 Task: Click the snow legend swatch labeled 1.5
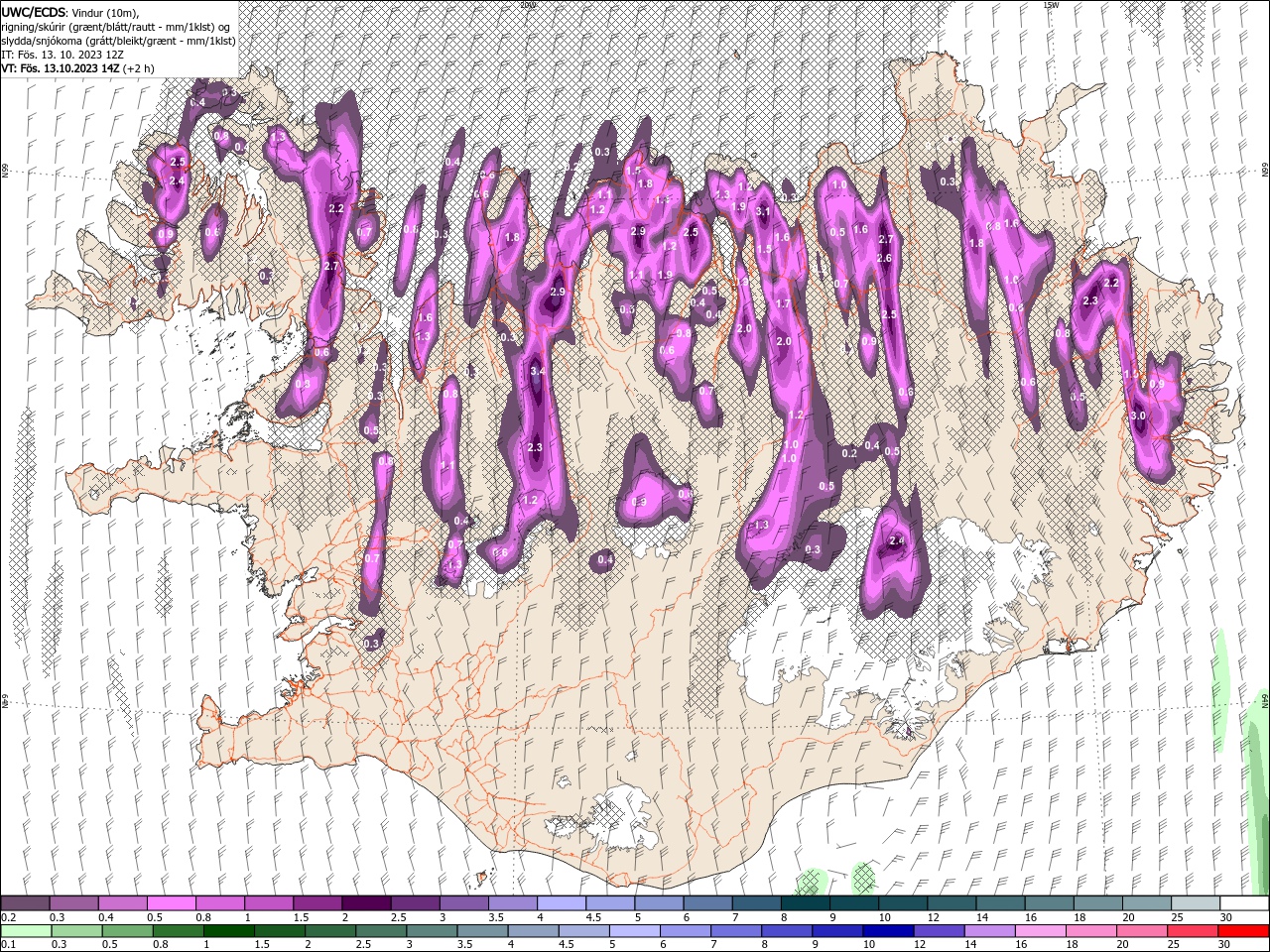(x=317, y=903)
